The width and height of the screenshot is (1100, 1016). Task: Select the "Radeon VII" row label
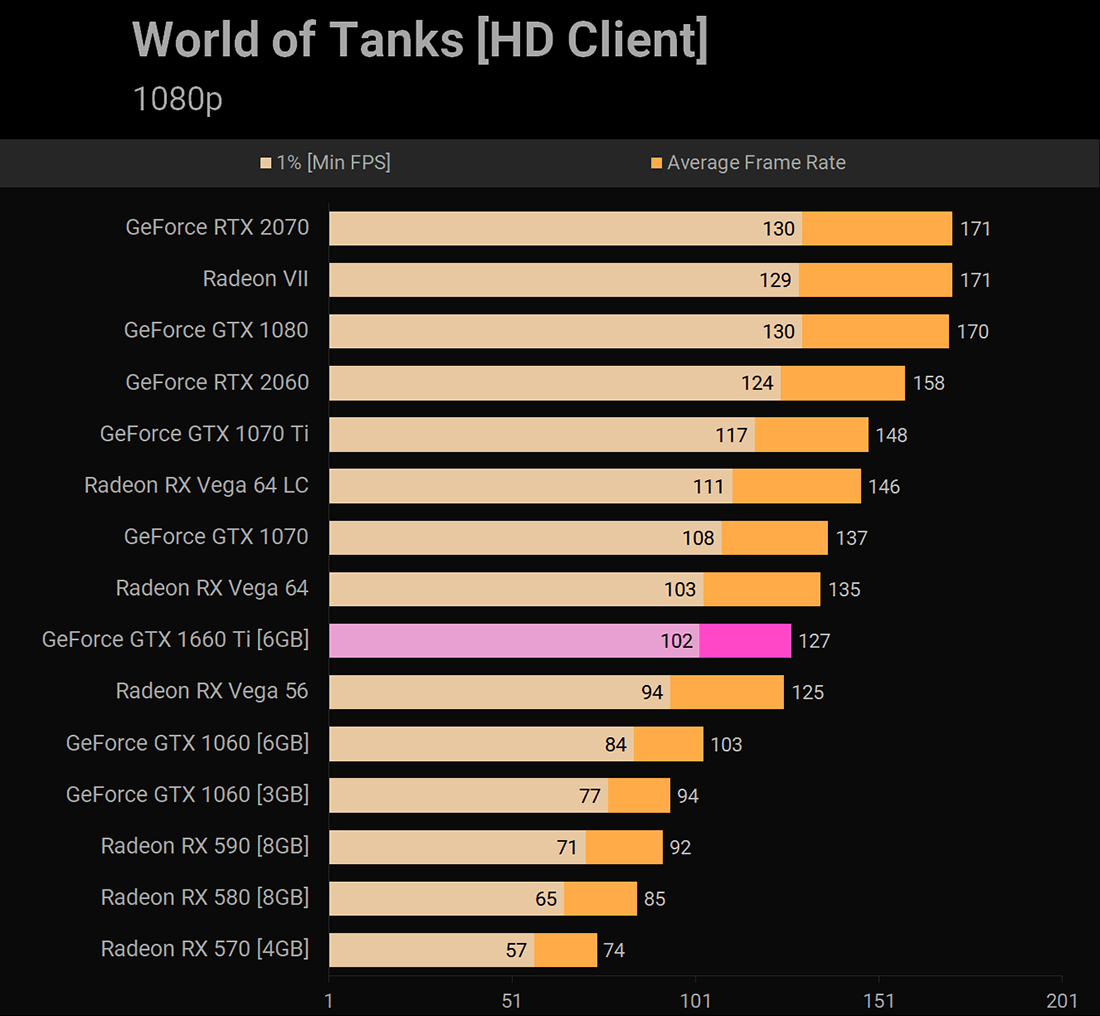click(255, 279)
